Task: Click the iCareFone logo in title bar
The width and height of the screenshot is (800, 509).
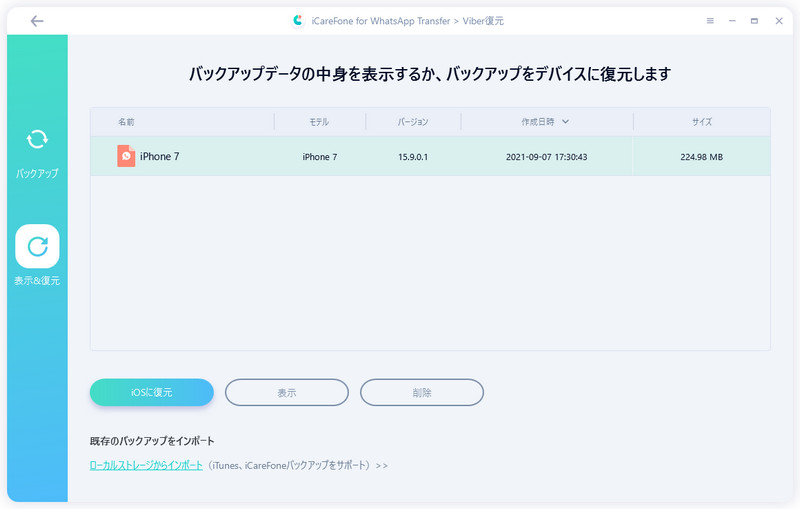Action: point(297,21)
